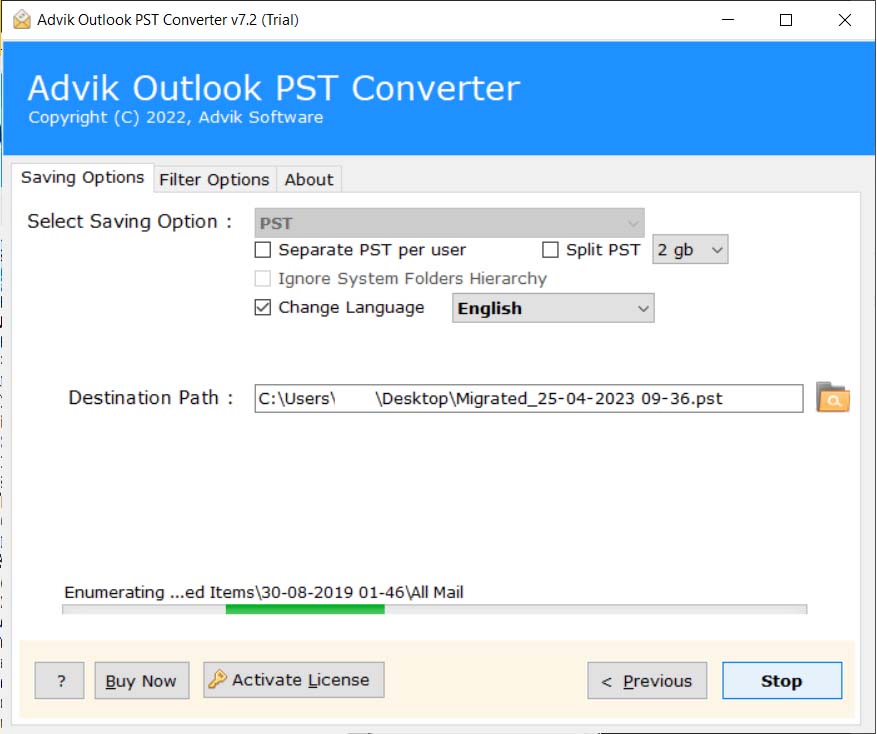Tick the Split PST checkbox
877x734 pixels.
click(x=550, y=250)
